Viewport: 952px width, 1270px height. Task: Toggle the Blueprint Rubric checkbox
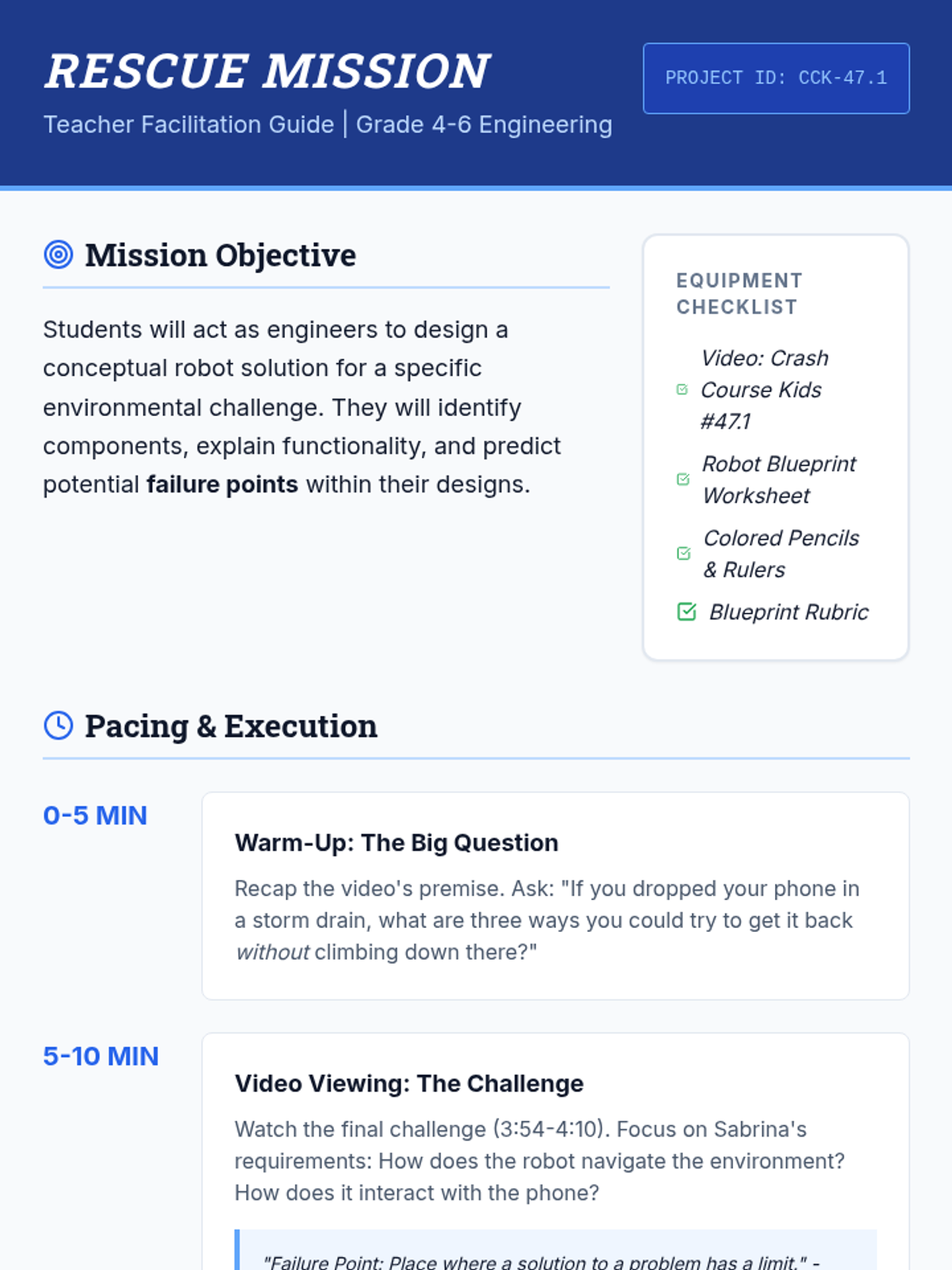click(687, 612)
